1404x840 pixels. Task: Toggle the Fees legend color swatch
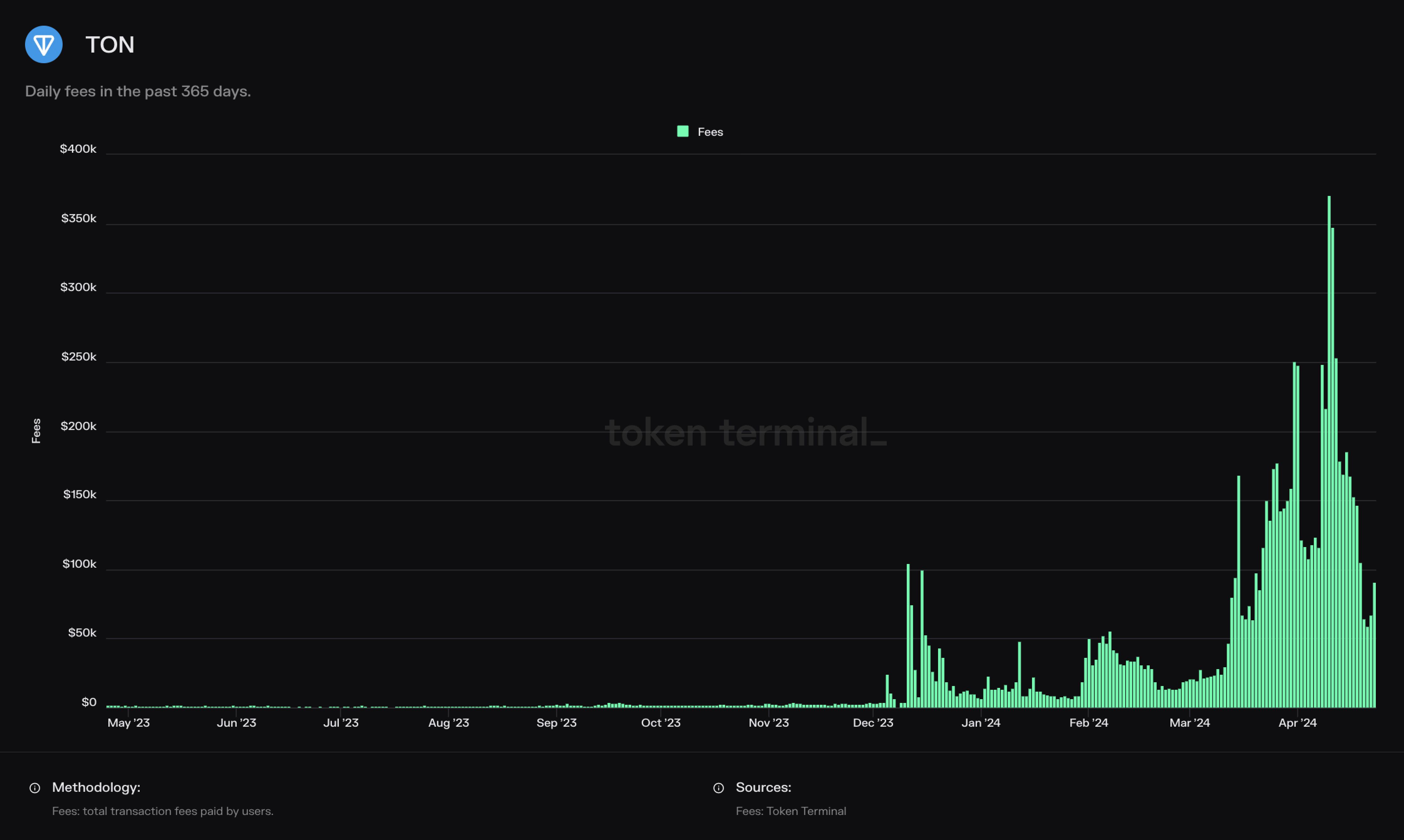pos(683,131)
